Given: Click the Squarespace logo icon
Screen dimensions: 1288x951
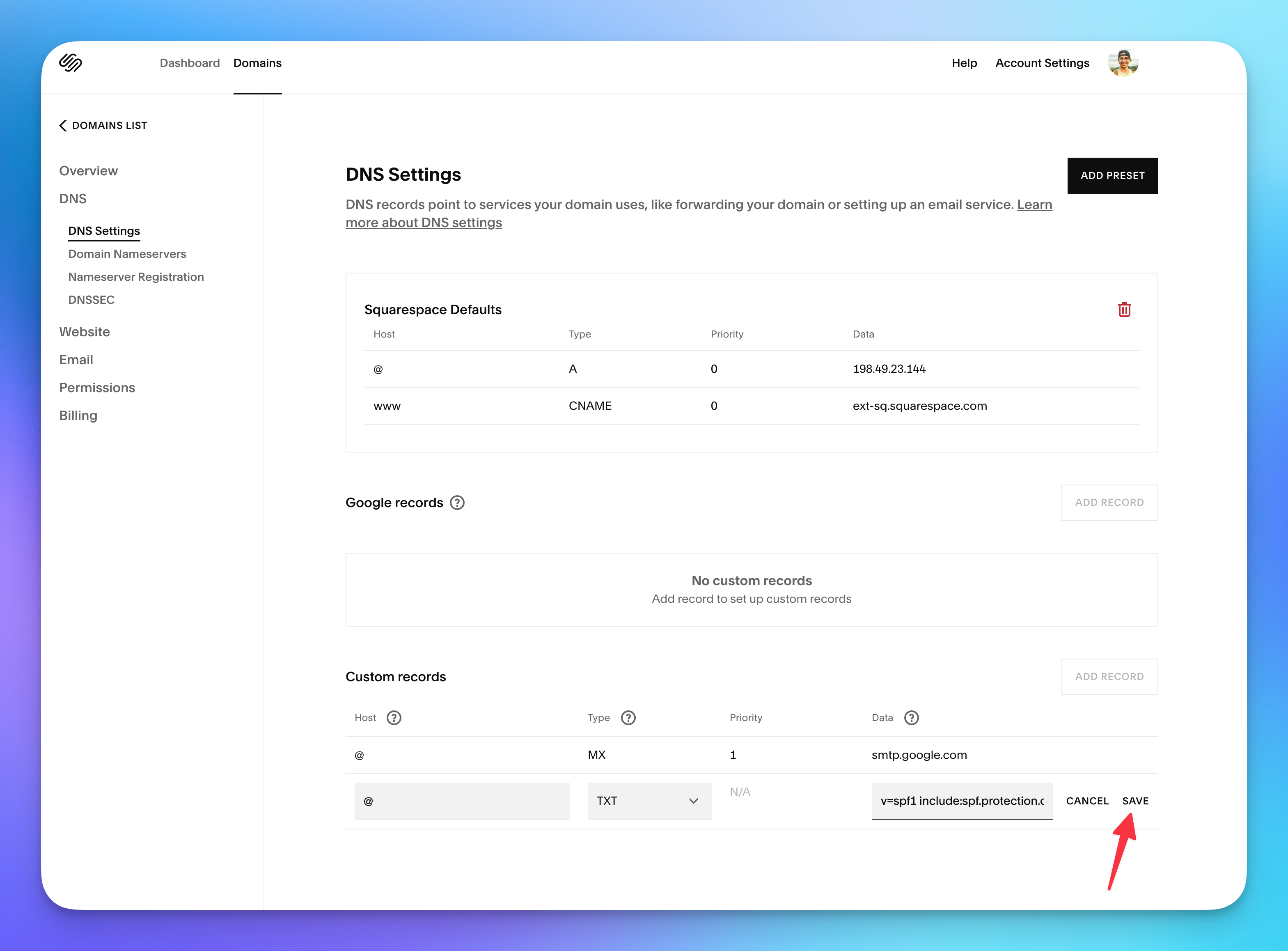Looking at the screenshot, I should pos(70,62).
